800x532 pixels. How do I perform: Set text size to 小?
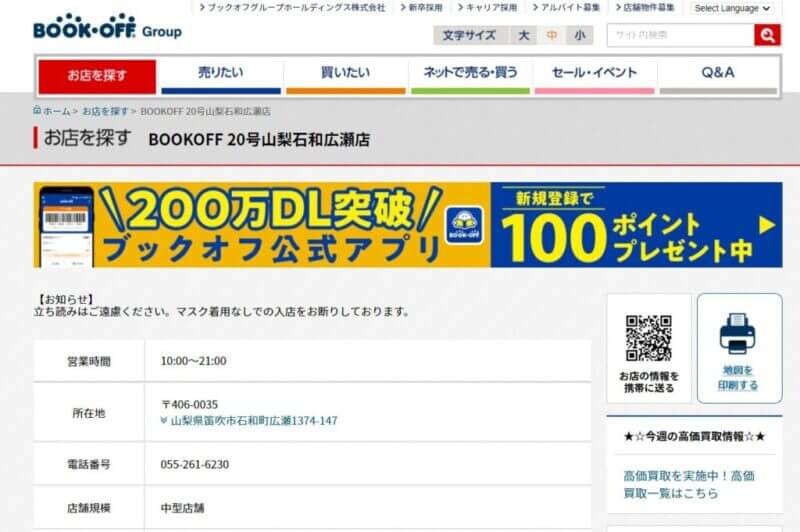(580, 36)
